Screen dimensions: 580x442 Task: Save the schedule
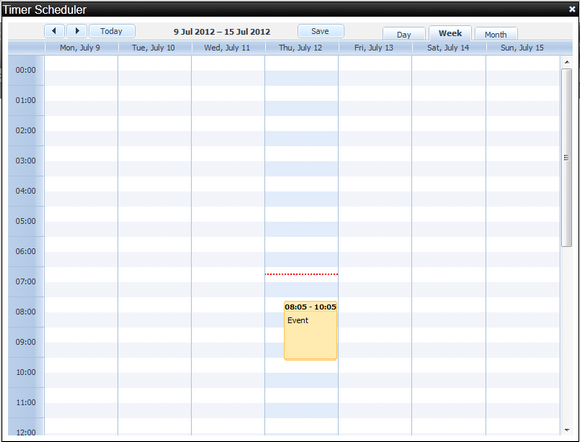point(321,31)
